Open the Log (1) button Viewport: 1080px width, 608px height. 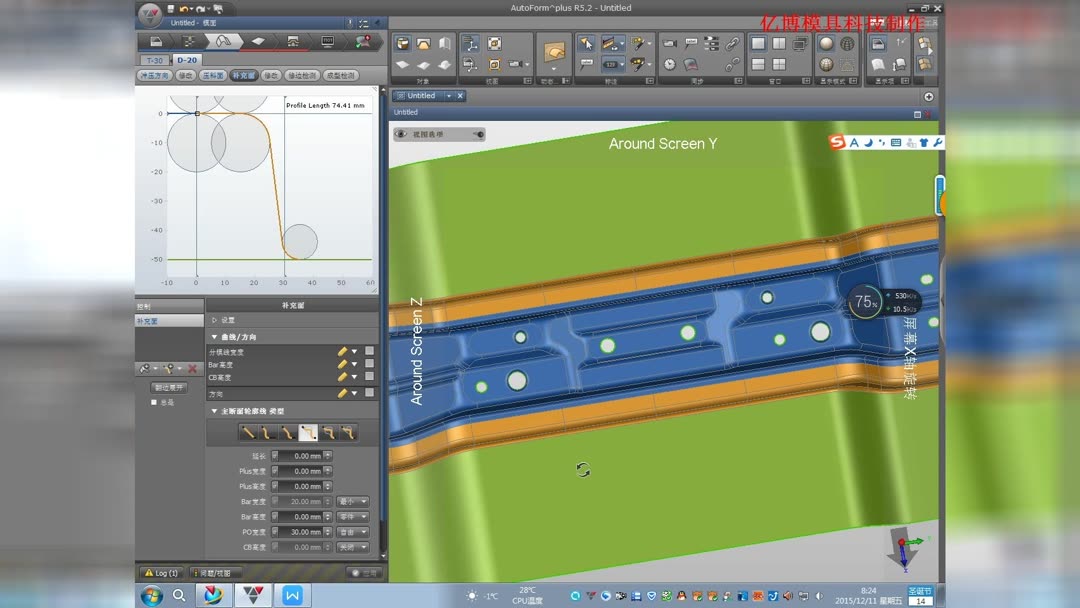click(161, 573)
